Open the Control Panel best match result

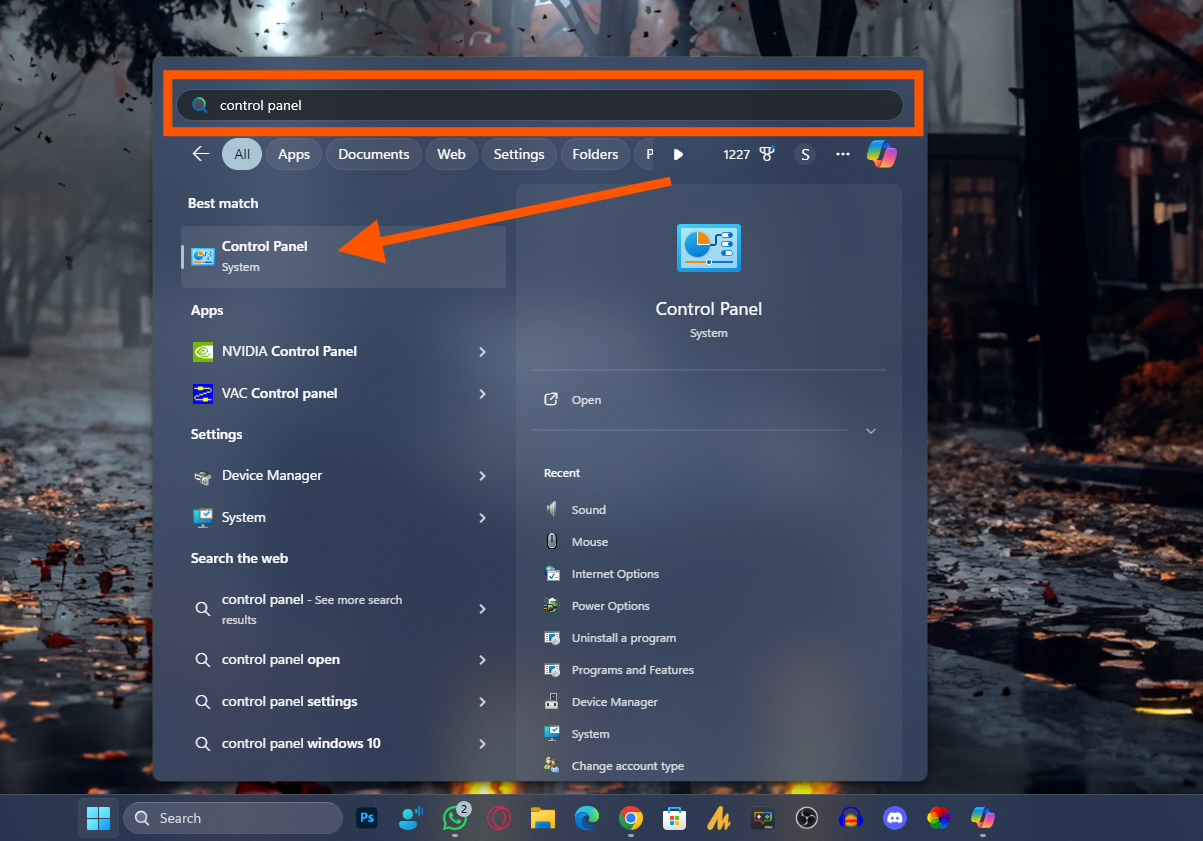pos(343,257)
